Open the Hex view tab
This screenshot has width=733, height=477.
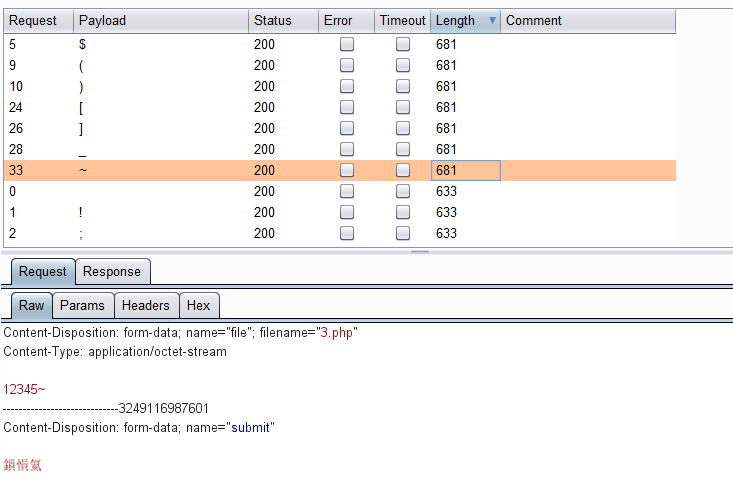[199, 305]
